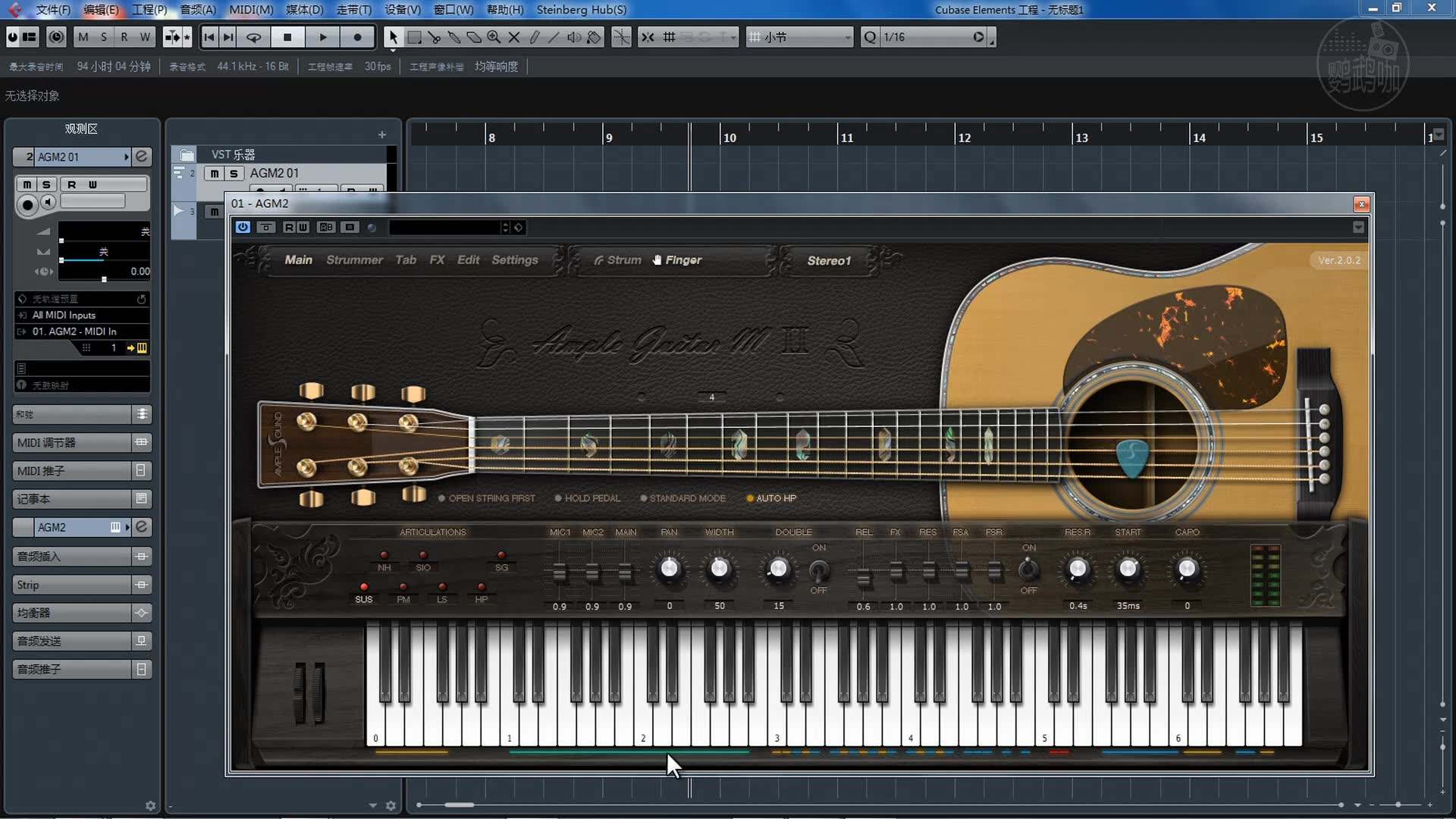This screenshot has height=819, width=1456.
Task: Open the 设备(V) menu
Action: (403, 10)
